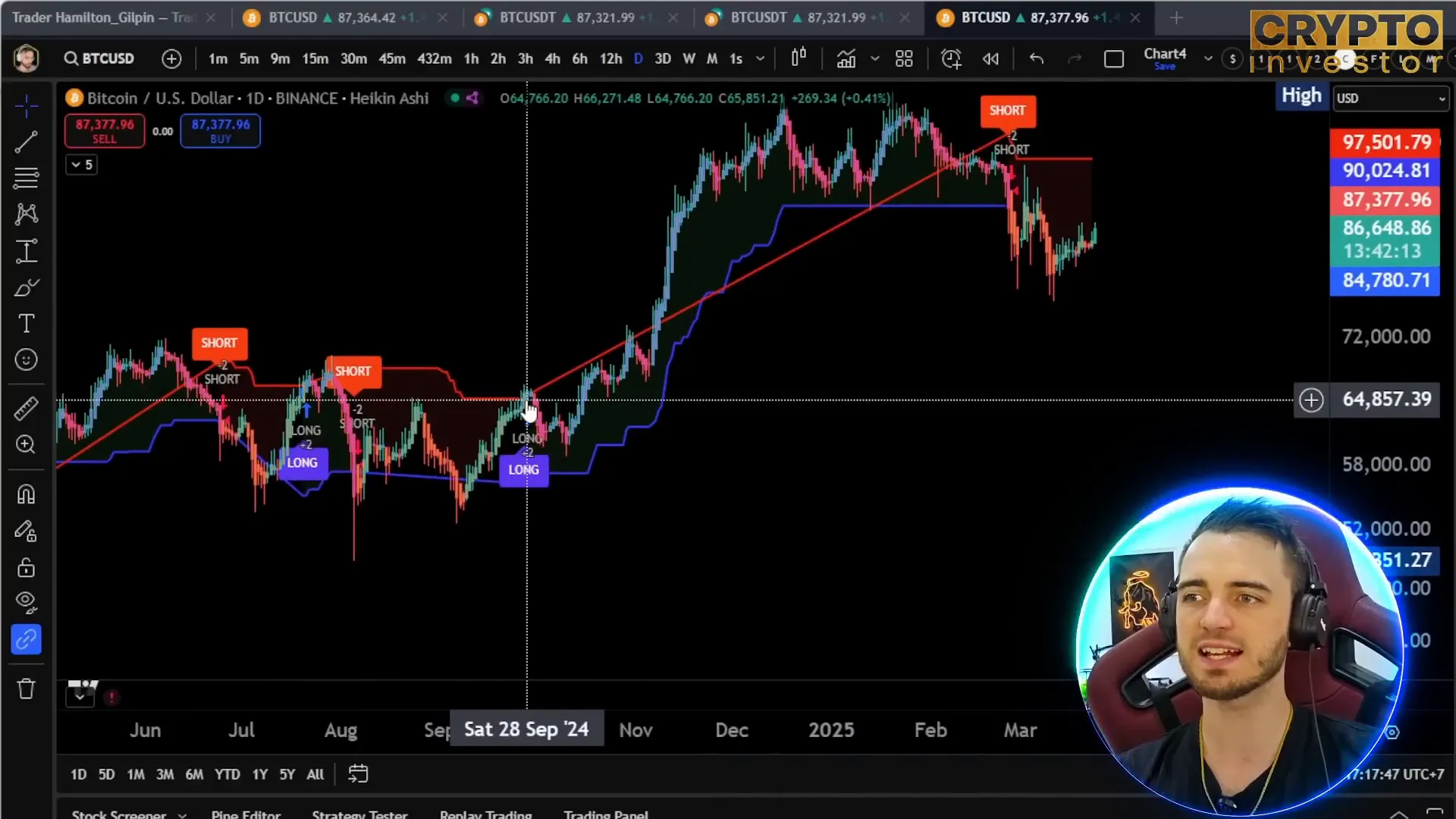Click the red 97,501.79 price label

(x=1385, y=143)
